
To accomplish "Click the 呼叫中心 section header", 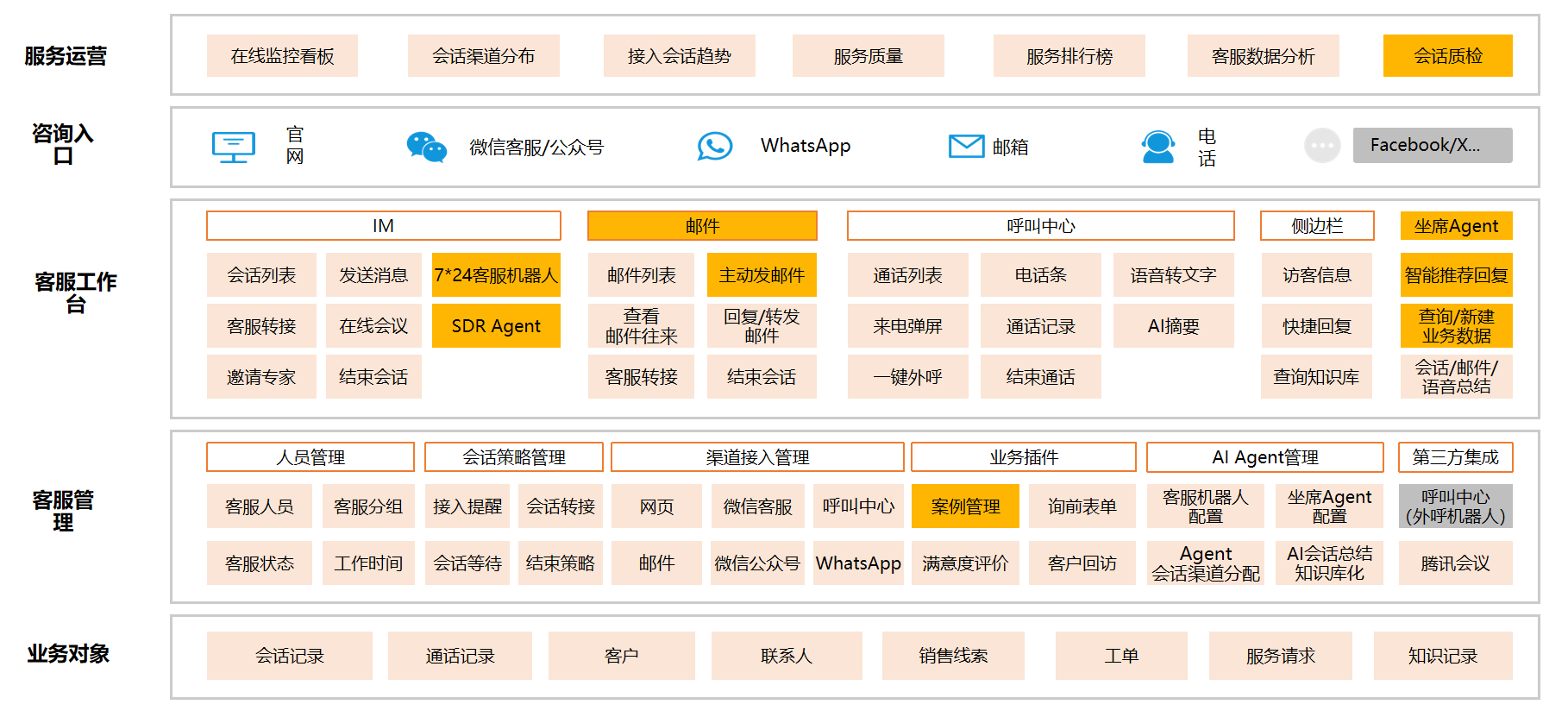I will click(1041, 226).
